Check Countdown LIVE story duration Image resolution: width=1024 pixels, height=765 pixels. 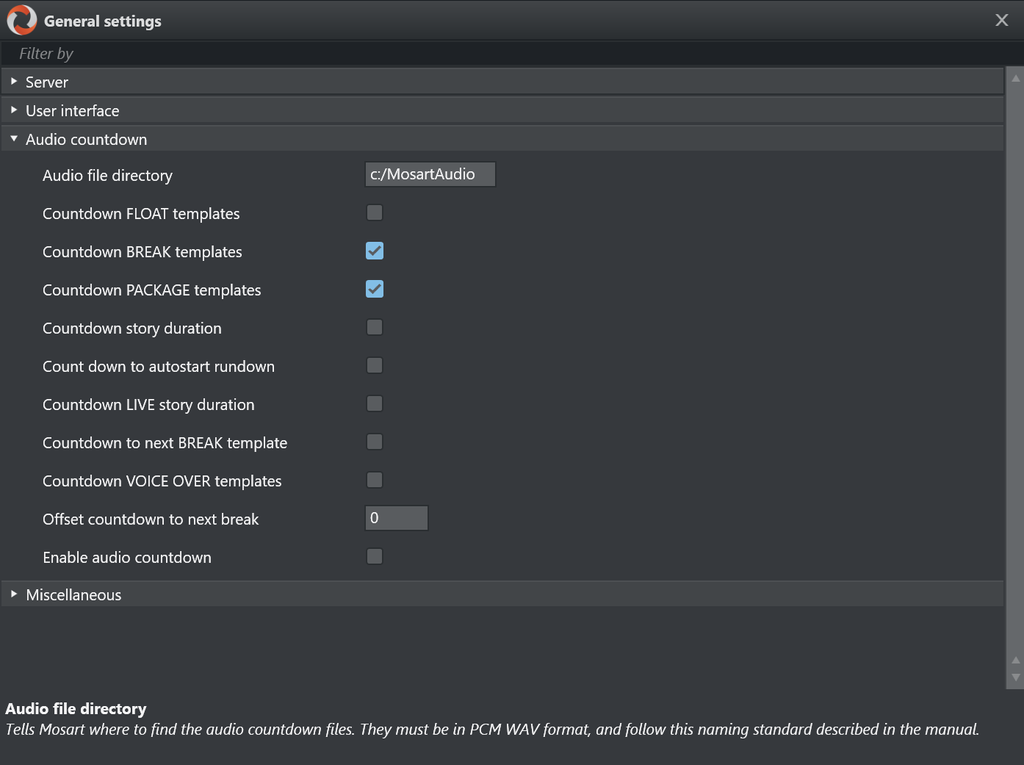coord(374,404)
